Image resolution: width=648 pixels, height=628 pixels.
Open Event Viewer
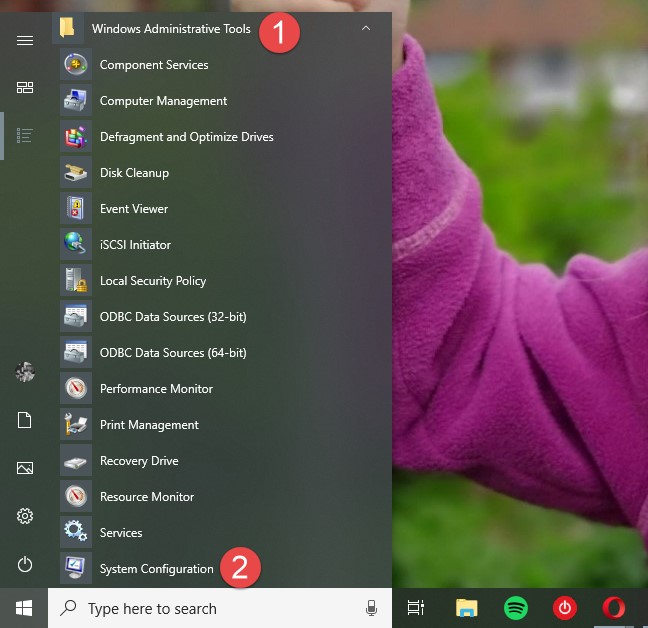click(x=133, y=209)
